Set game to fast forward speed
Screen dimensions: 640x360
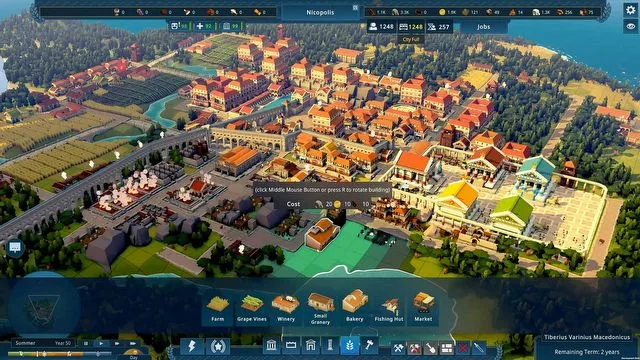click(117, 344)
